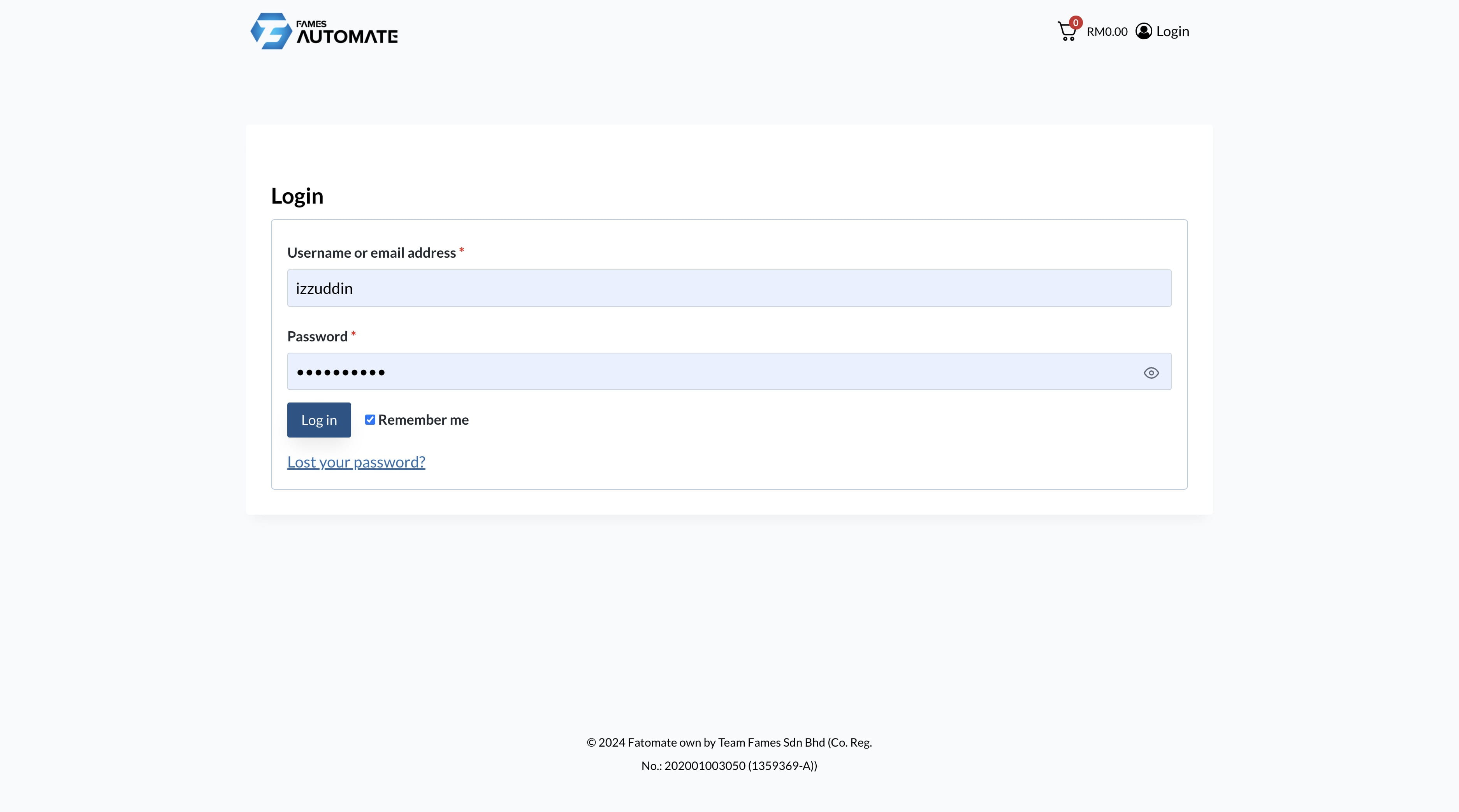Click the user account avatar icon
This screenshot has height=812, width=1459.
[1144, 31]
